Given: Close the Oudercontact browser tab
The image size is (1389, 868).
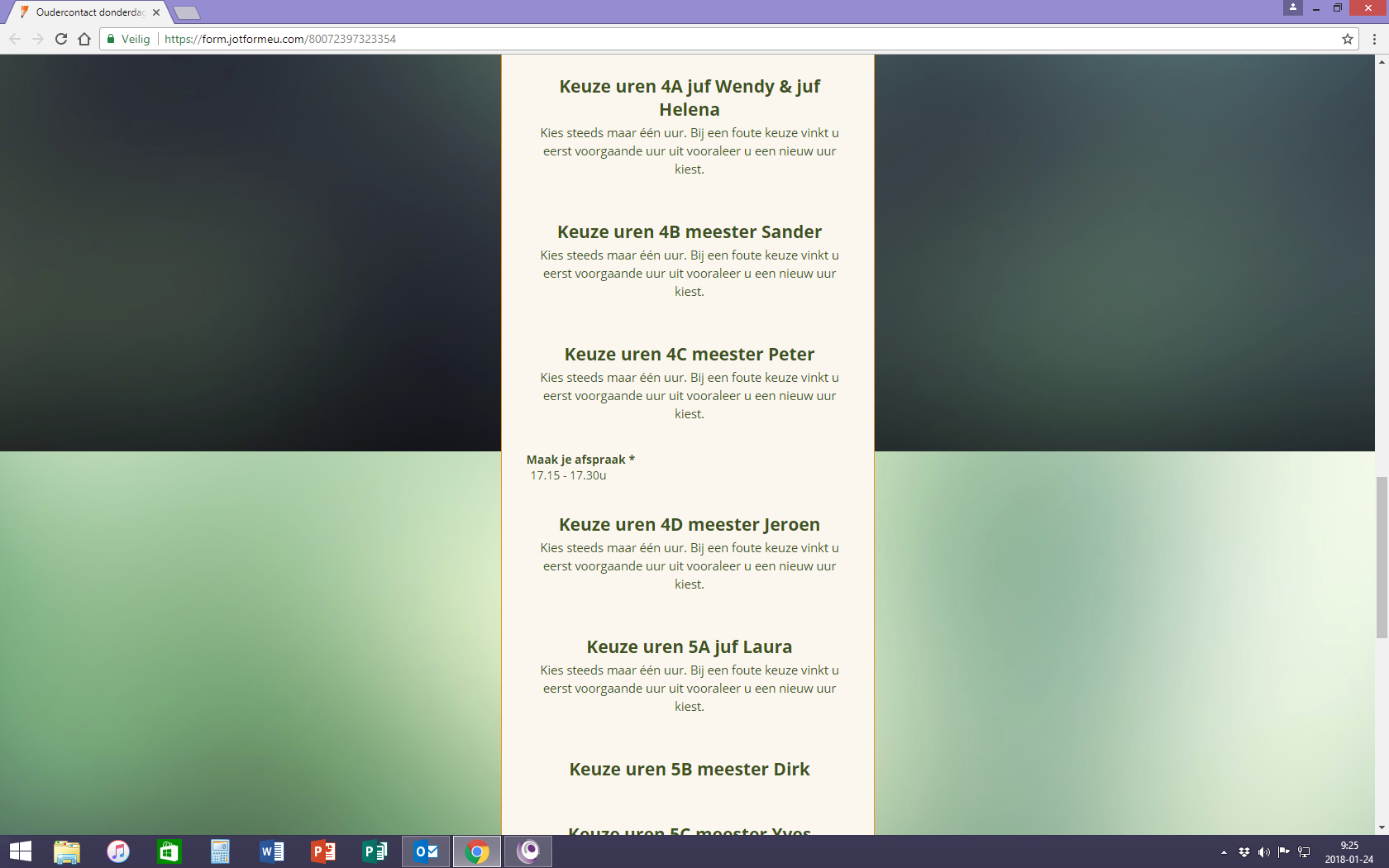Looking at the screenshot, I should 156,12.
